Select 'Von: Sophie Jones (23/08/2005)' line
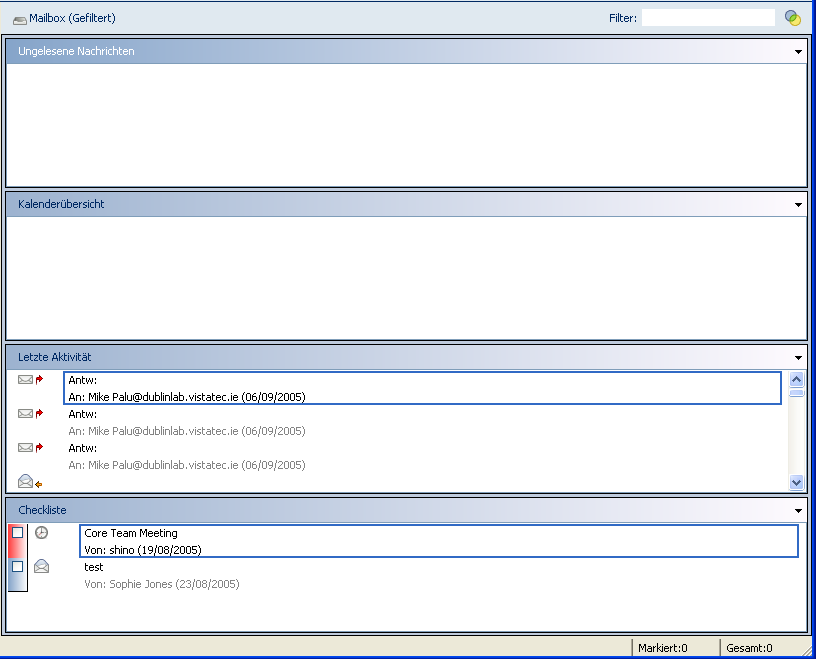Image resolution: width=816 pixels, height=659 pixels. pos(162,584)
